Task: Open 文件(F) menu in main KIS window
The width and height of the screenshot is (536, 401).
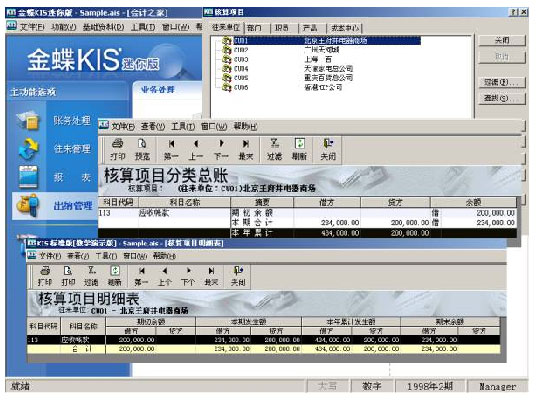Action: (31, 27)
